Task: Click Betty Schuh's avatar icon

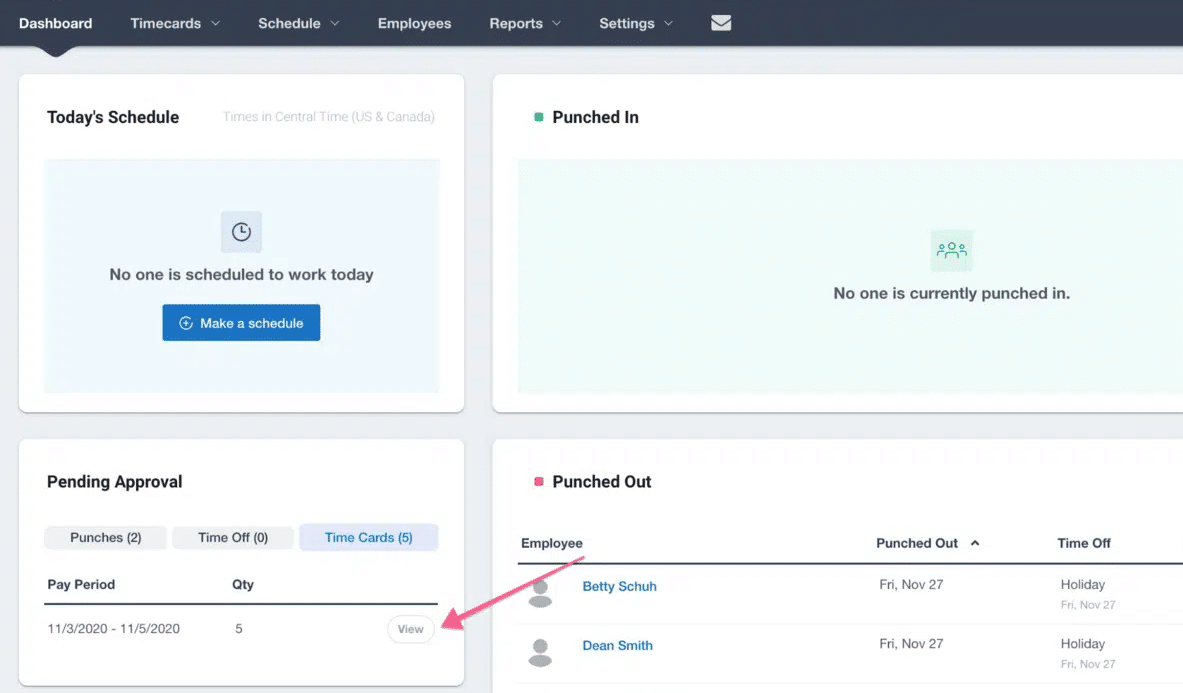Action: [540, 593]
